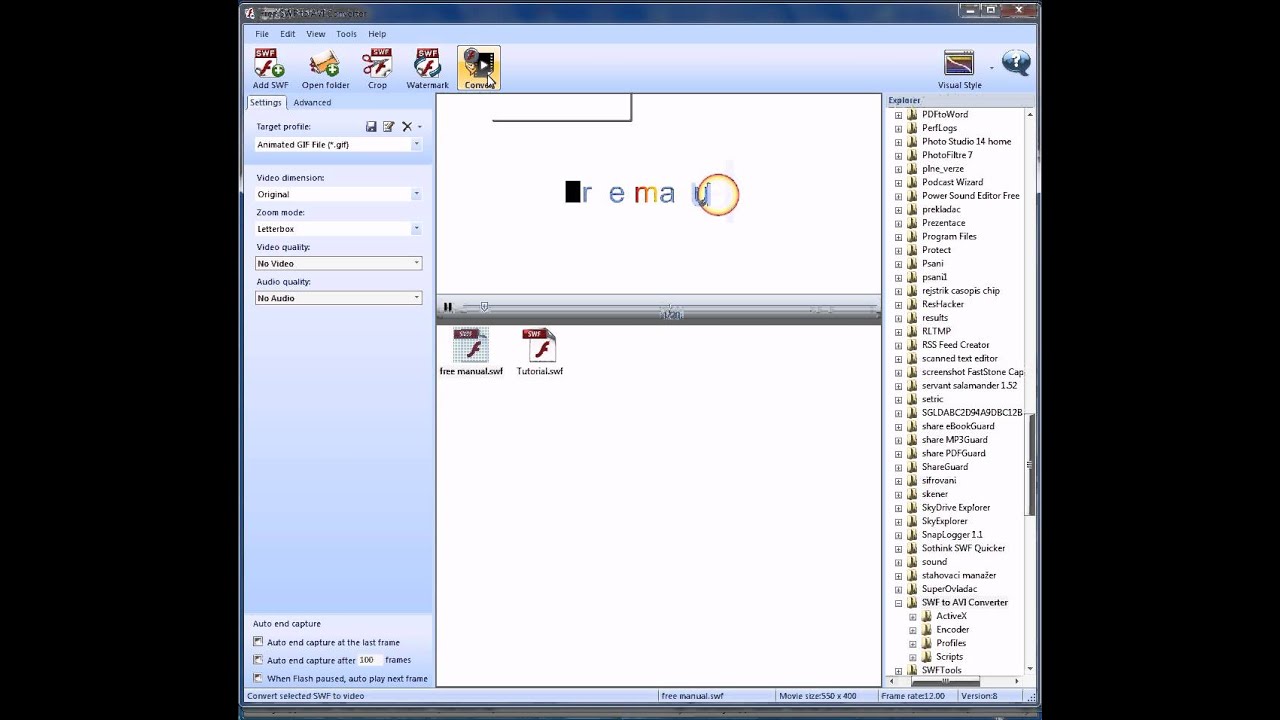Click the Encoder subfolder icon
The height and width of the screenshot is (720, 1280).
pos(926,630)
